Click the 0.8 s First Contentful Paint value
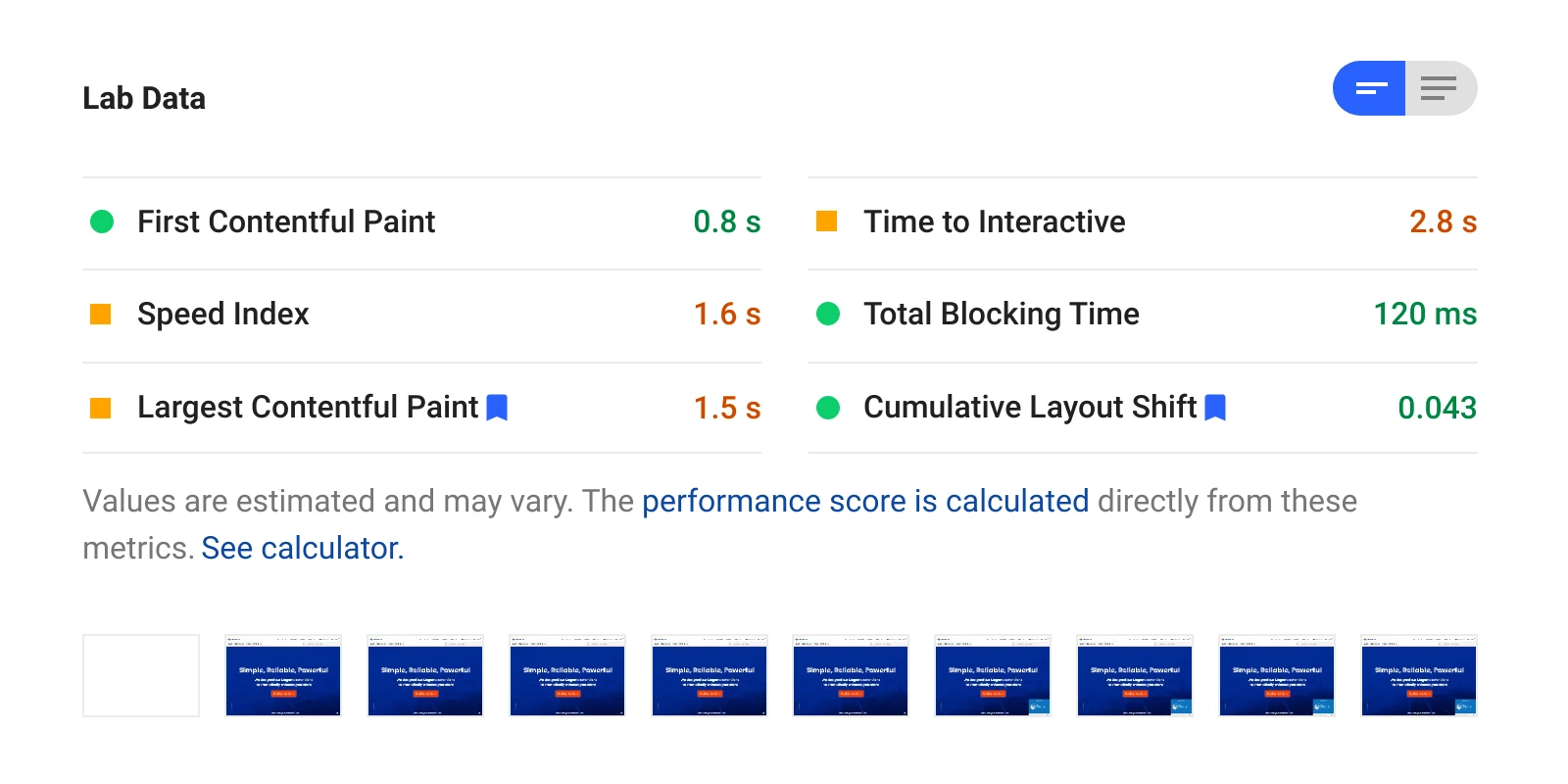Viewport: 1568px width, 784px height. click(726, 221)
